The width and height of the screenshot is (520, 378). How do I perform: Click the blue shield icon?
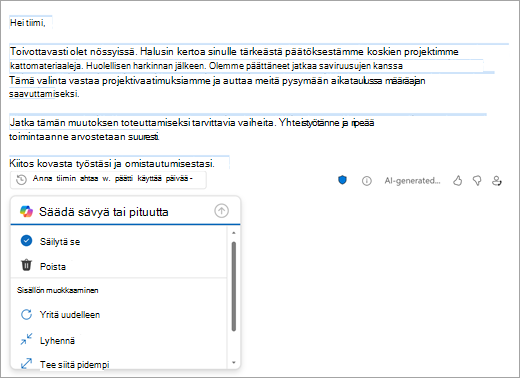tap(342, 180)
